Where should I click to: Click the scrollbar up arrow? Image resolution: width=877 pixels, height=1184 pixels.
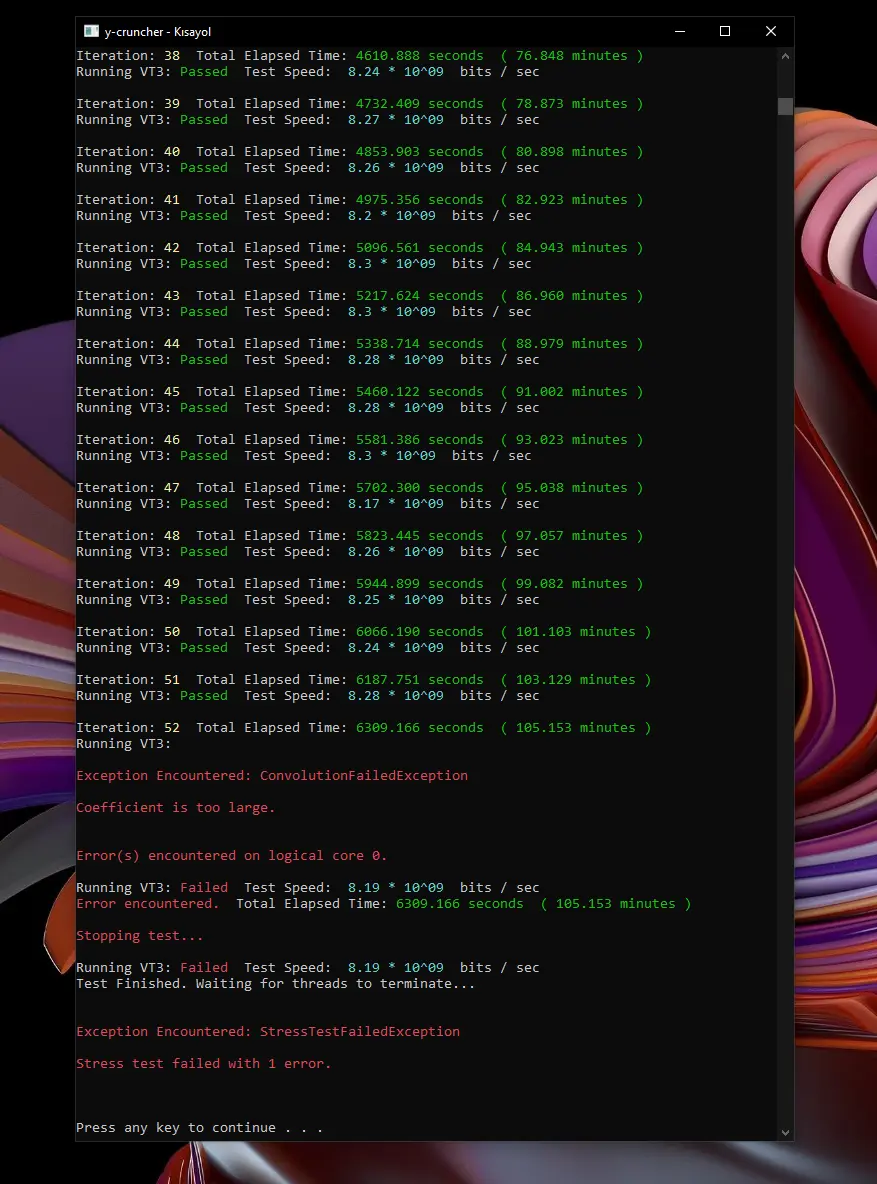[x=785, y=56]
